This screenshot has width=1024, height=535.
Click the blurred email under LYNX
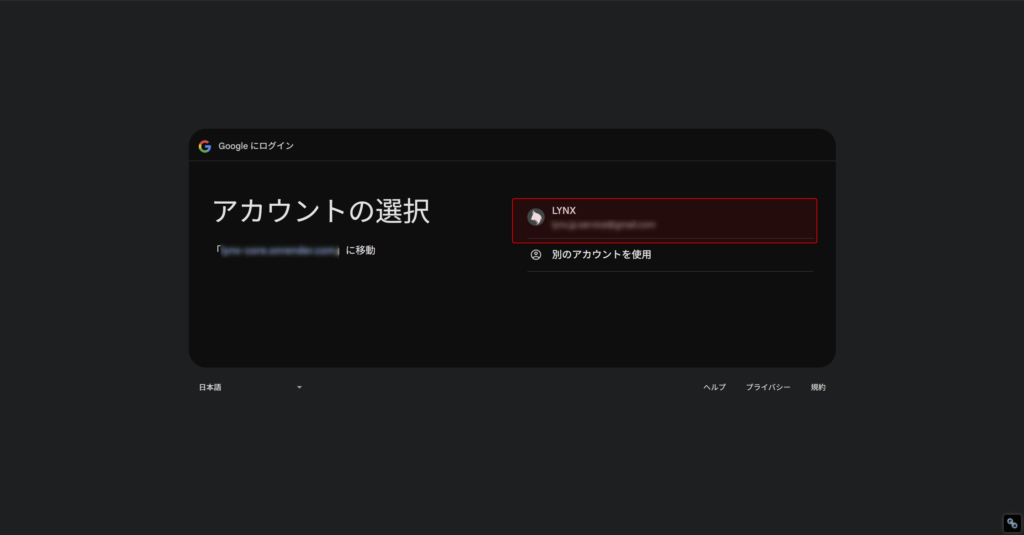(603, 225)
